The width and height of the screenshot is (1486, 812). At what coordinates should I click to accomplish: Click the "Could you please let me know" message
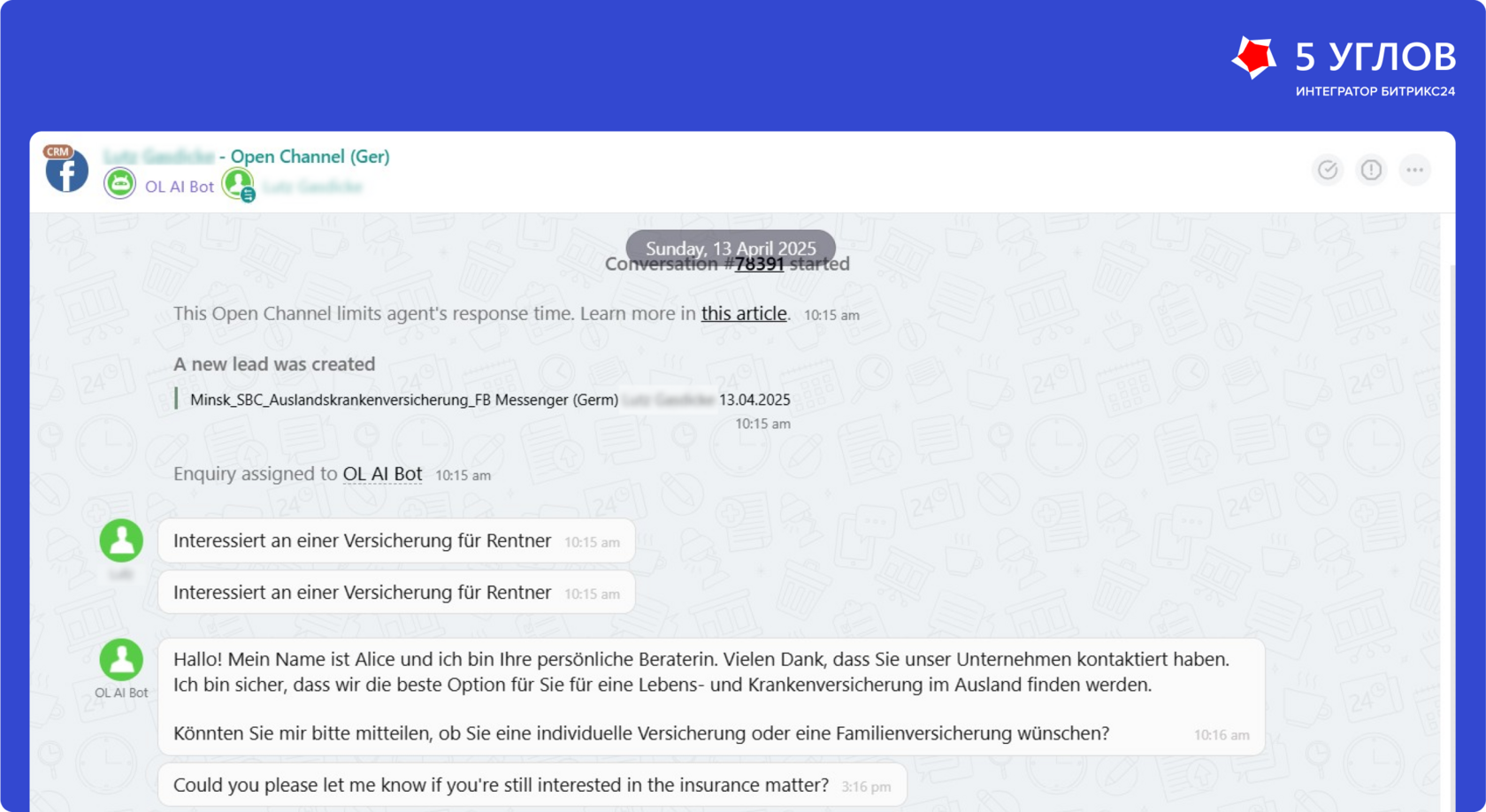pos(532,785)
